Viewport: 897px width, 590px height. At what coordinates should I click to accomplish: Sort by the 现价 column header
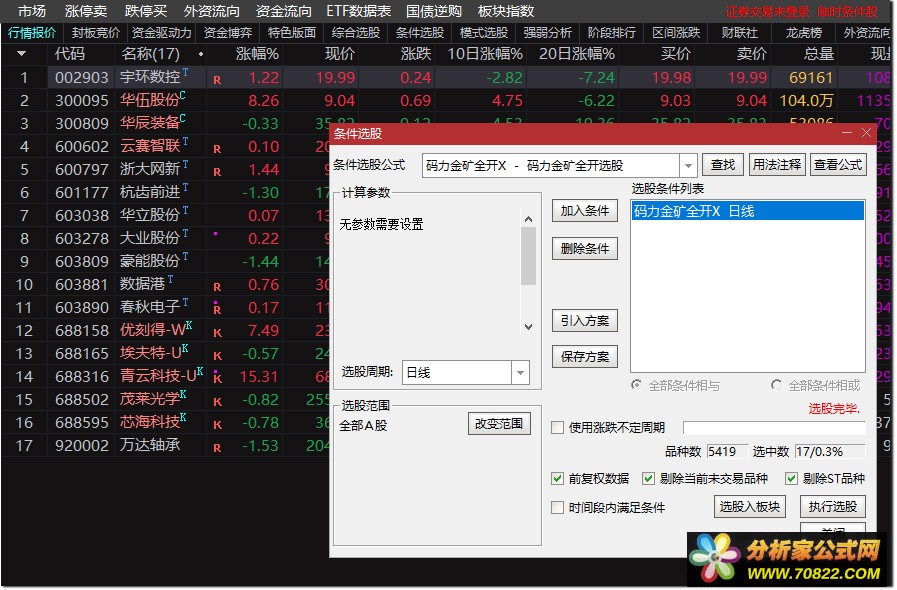340,54
